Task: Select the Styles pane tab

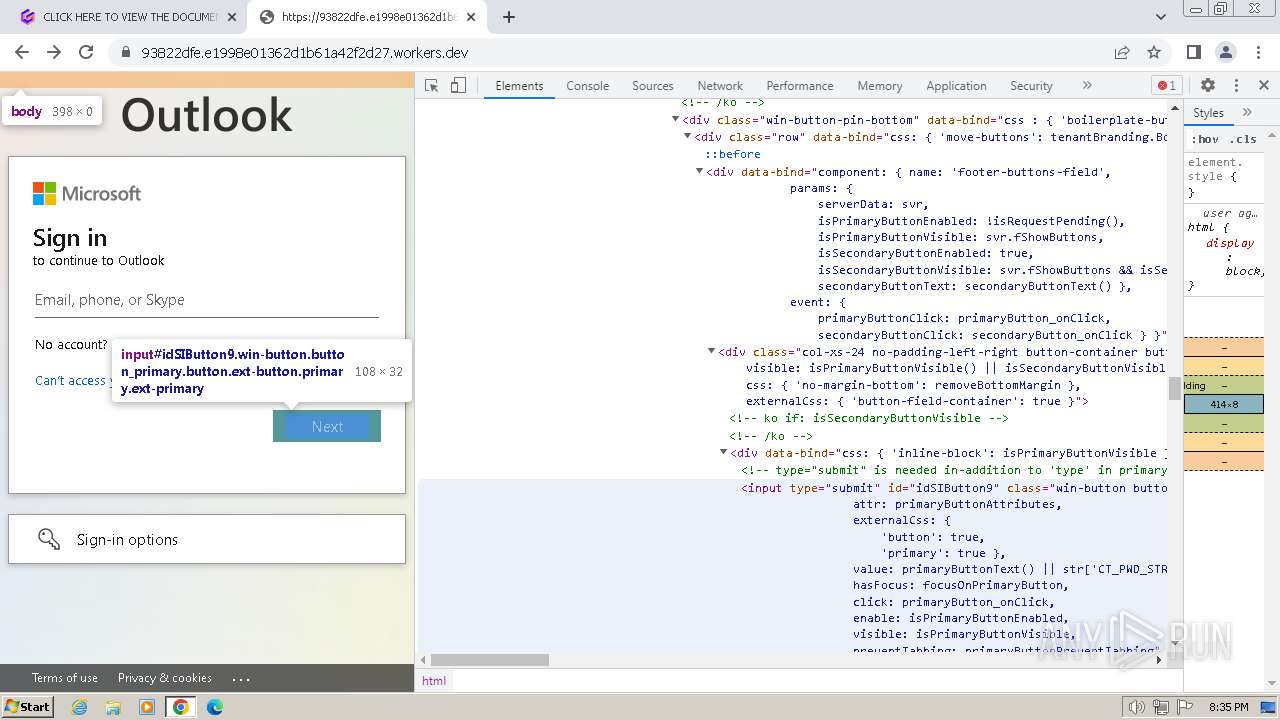Action: tap(1208, 113)
